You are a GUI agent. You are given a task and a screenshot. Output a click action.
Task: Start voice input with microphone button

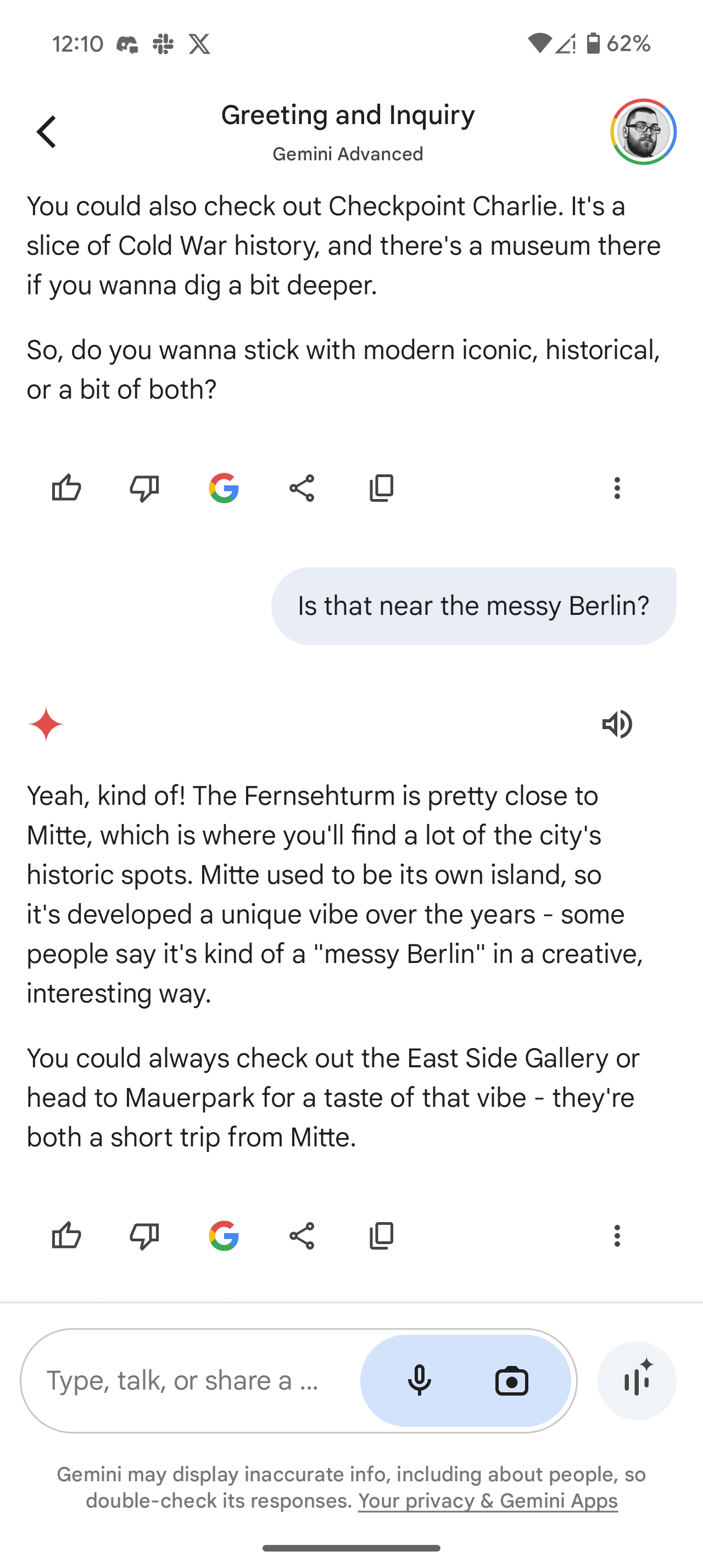click(x=420, y=1381)
